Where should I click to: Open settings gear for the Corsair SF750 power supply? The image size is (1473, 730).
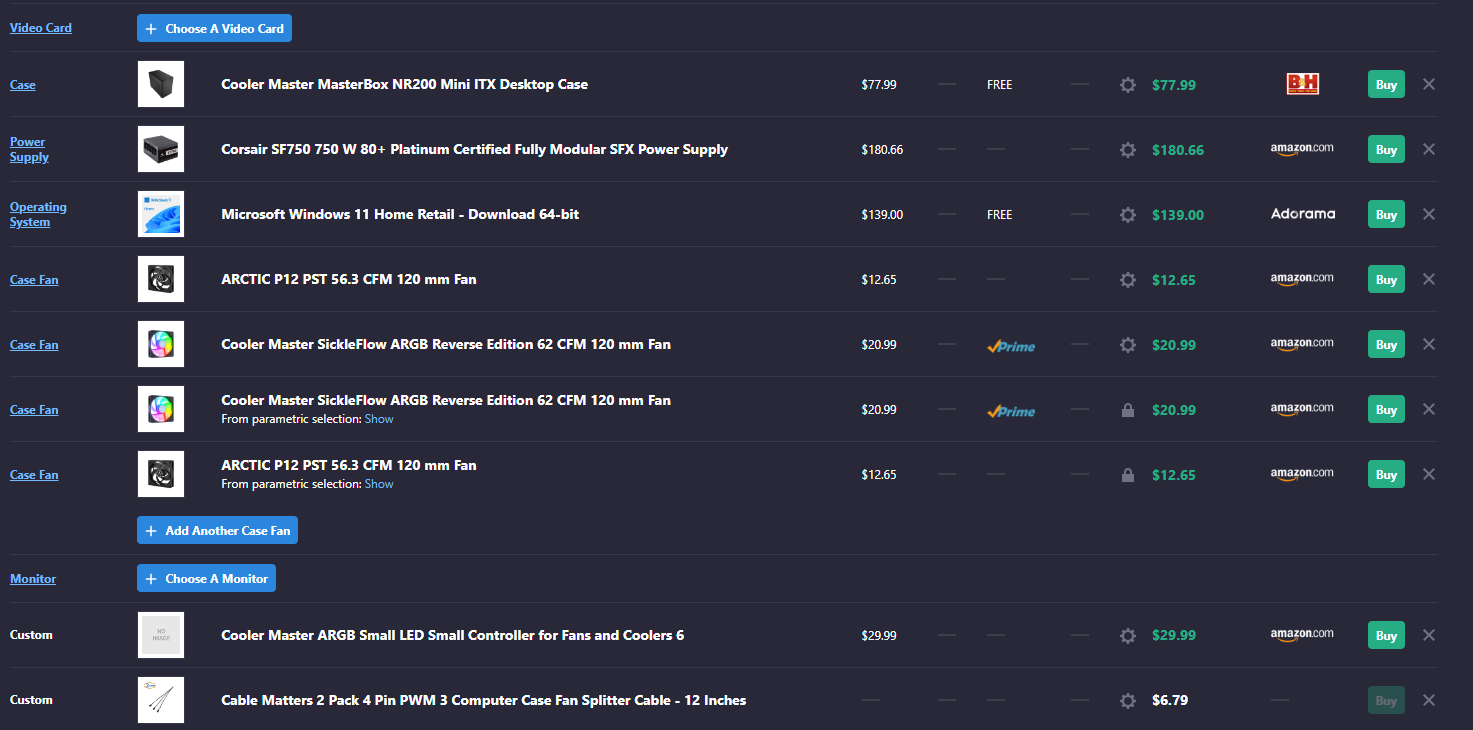[x=1128, y=149]
